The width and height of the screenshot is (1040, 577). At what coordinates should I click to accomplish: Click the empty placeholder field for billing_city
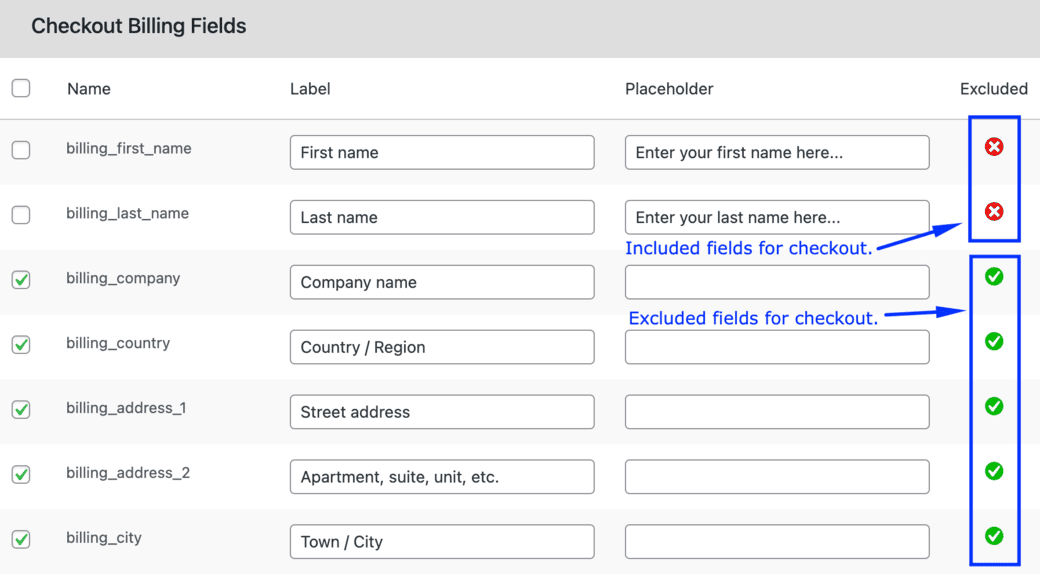coord(777,542)
